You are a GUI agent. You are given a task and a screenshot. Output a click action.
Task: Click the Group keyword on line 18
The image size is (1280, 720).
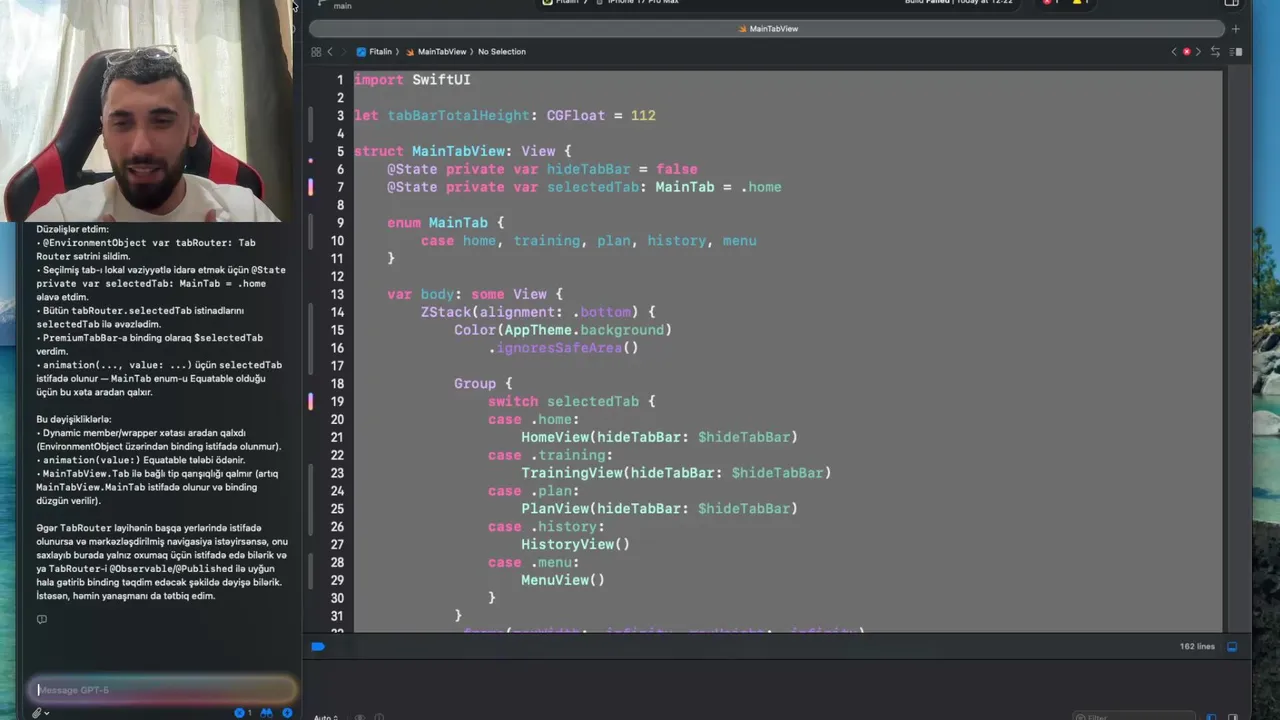pyautogui.click(x=475, y=384)
